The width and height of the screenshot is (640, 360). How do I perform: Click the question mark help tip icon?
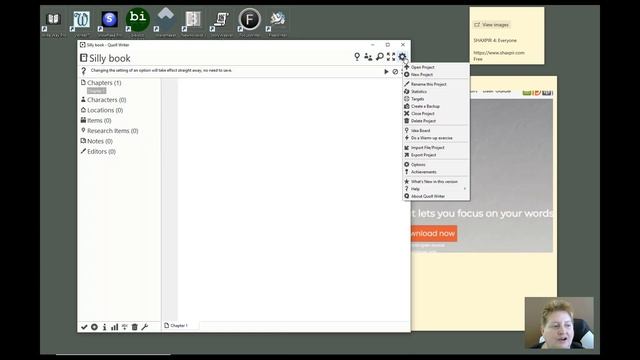coord(84,71)
